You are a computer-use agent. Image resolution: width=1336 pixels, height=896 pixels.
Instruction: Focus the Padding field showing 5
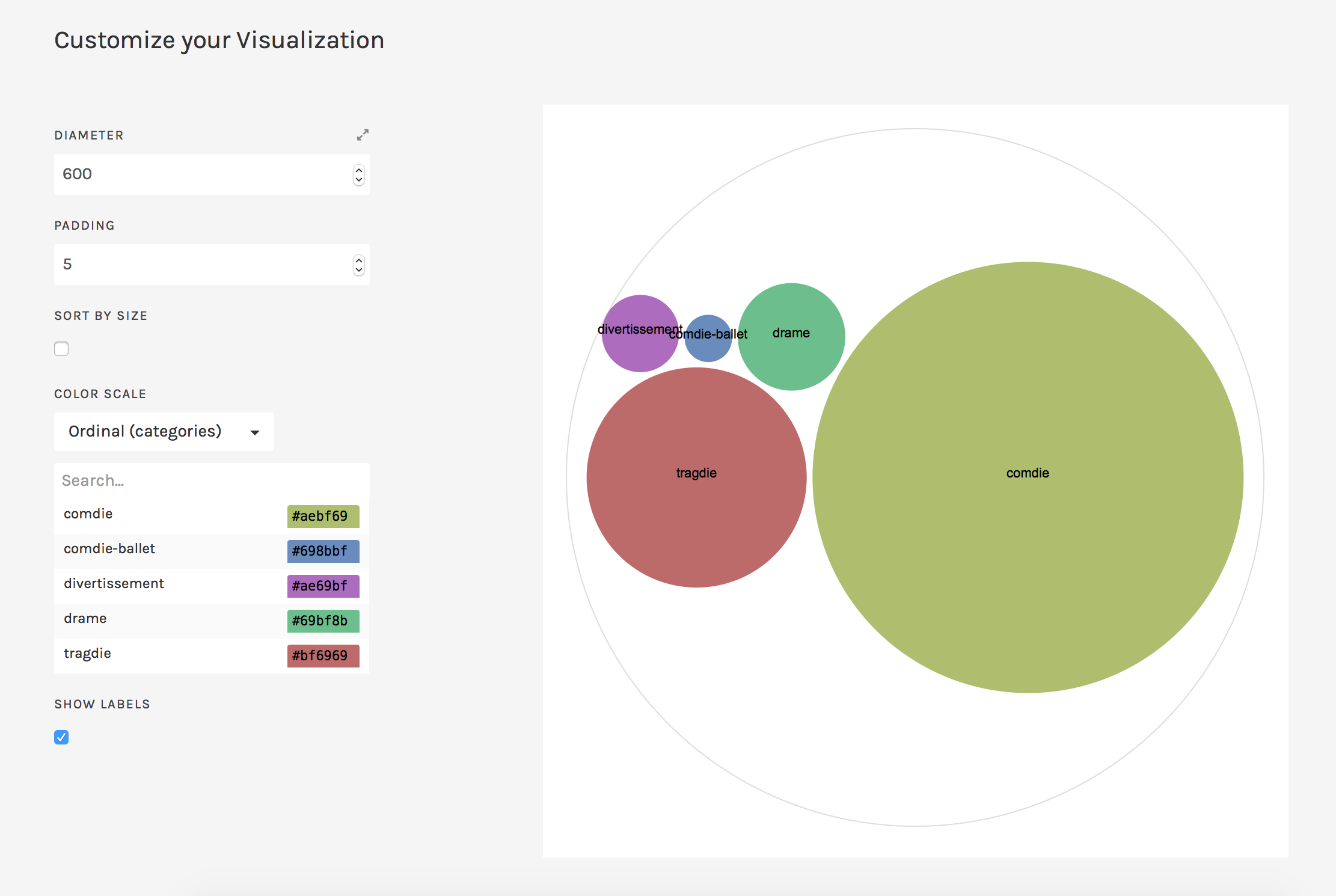212,265
